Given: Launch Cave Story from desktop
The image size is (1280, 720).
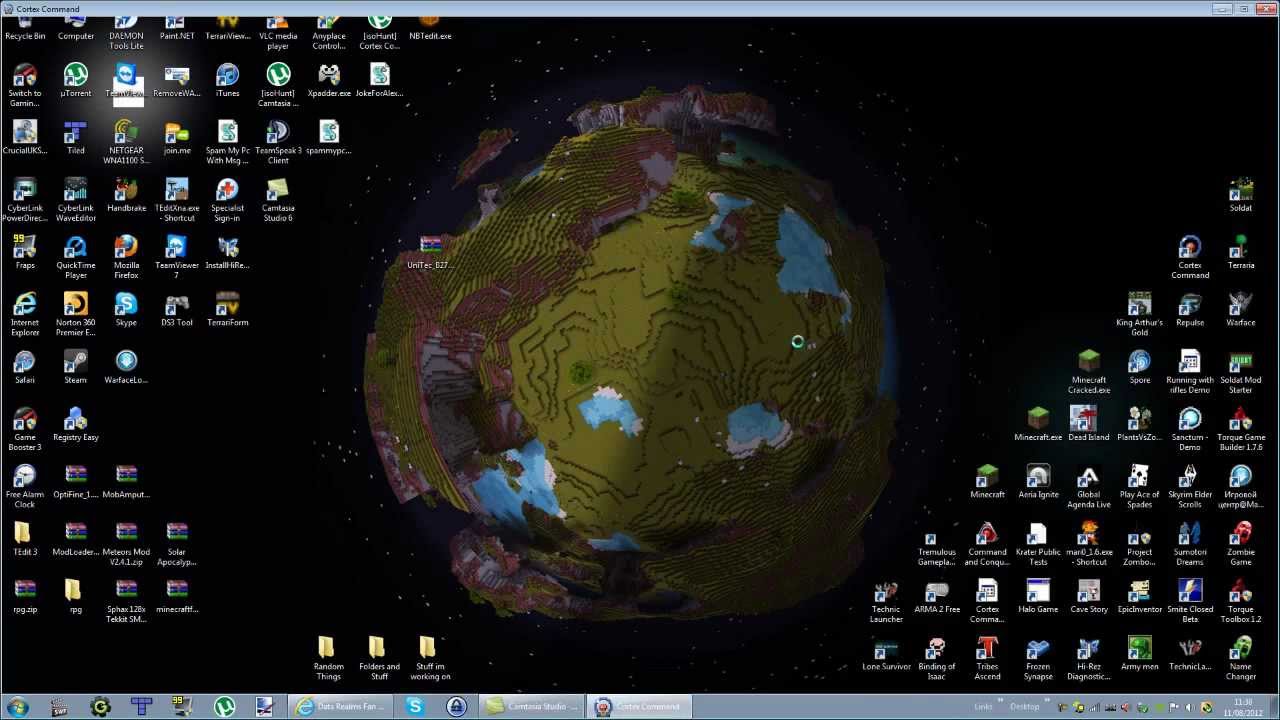Looking at the screenshot, I should (1089, 595).
